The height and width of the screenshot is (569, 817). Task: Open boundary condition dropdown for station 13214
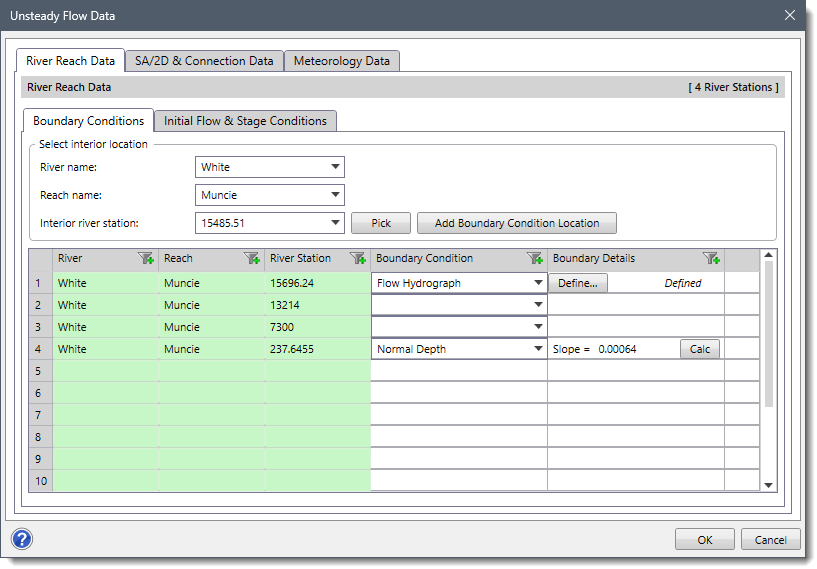(459, 305)
